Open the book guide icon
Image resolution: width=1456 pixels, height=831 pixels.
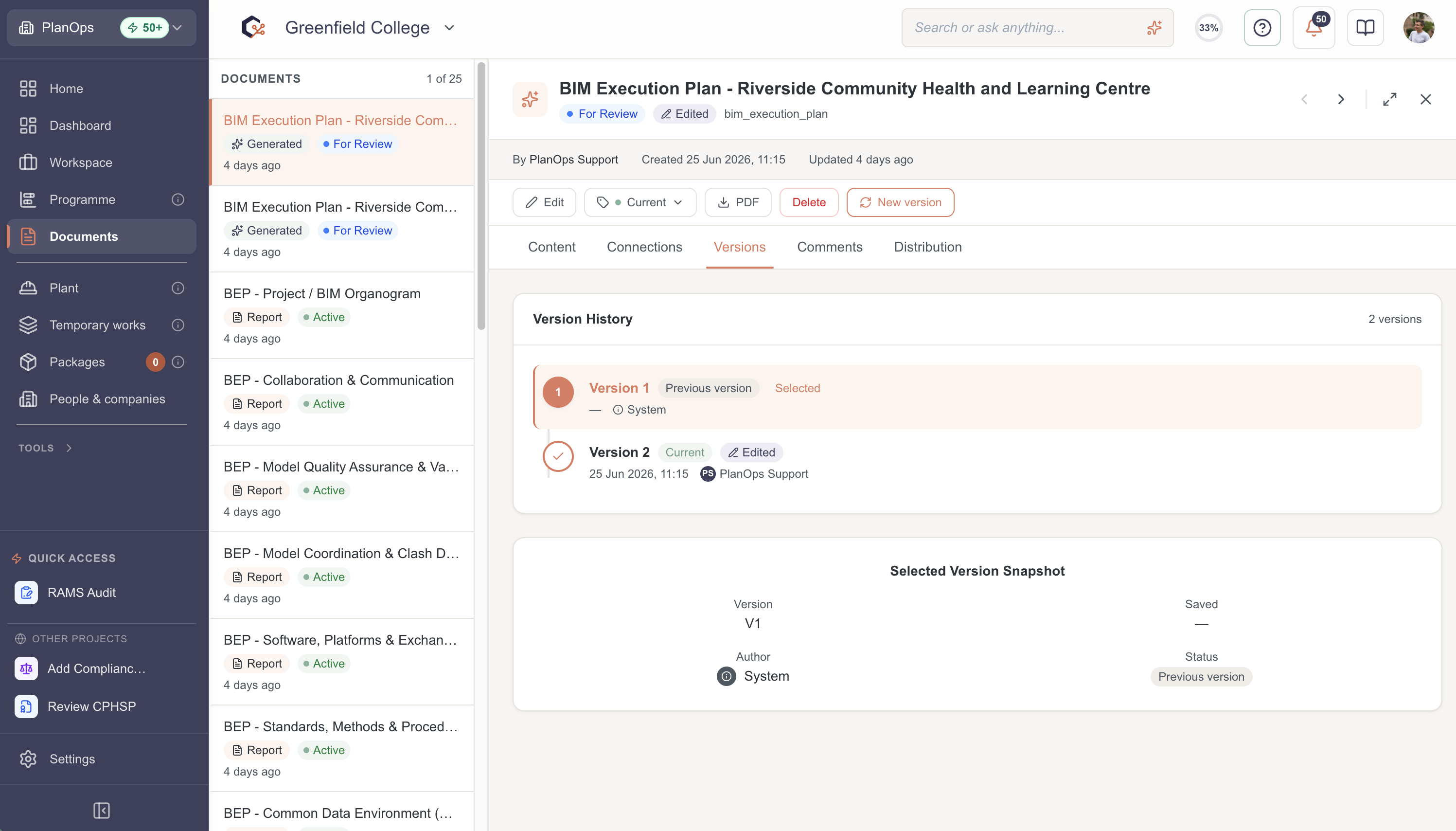coord(1365,27)
